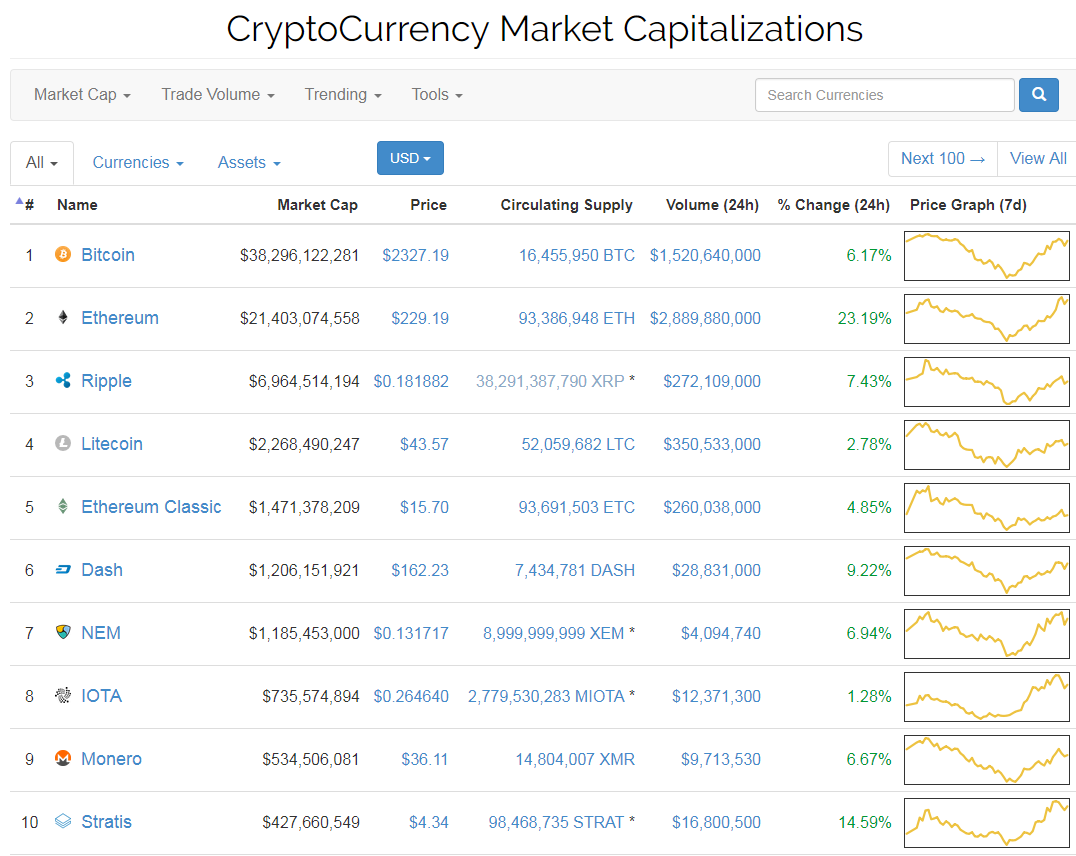The width and height of the screenshot is (1076, 856).
Task: Select the All filter tab
Action: click(42, 163)
